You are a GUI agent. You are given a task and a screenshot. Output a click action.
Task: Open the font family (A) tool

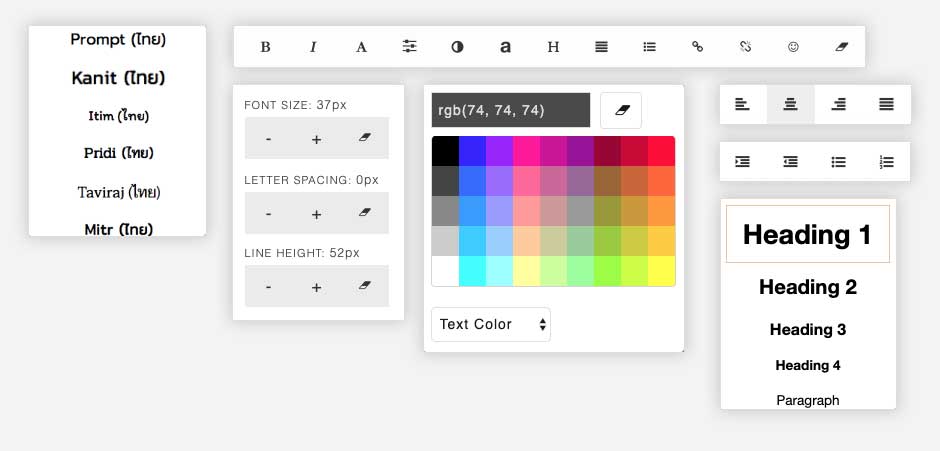pyautogui.click(x=361, y=47)
